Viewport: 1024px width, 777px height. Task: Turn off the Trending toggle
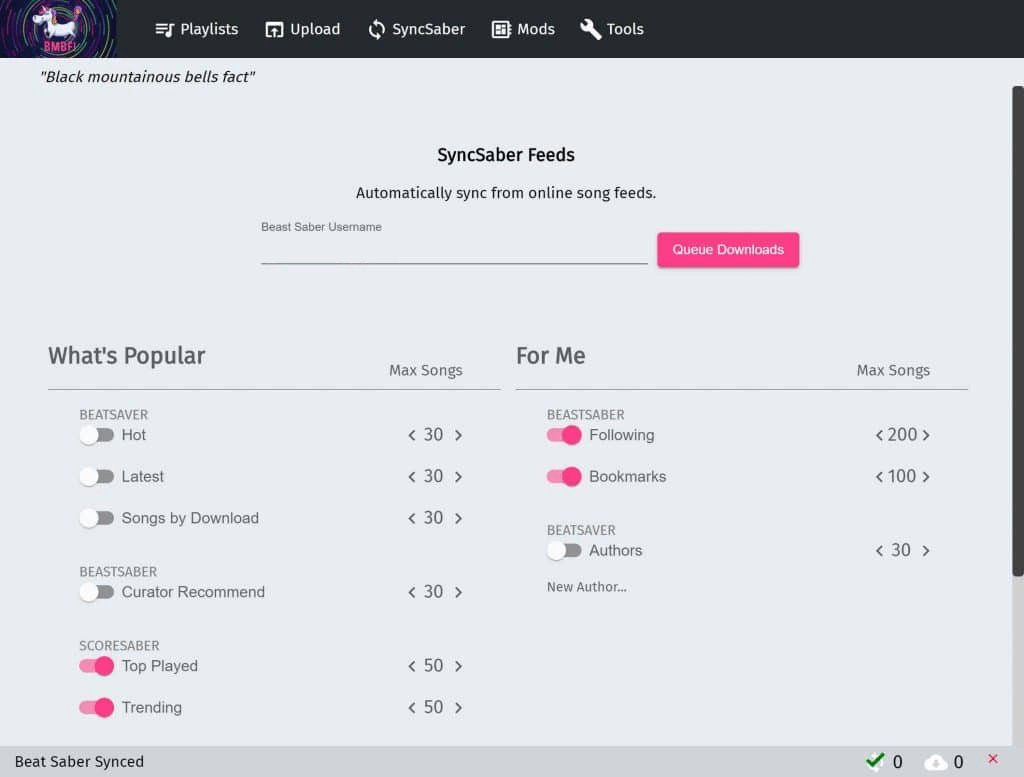tap(97, 707)
